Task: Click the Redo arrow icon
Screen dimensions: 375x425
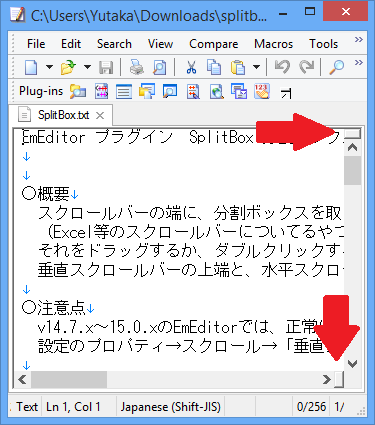Action: (306, 67)
